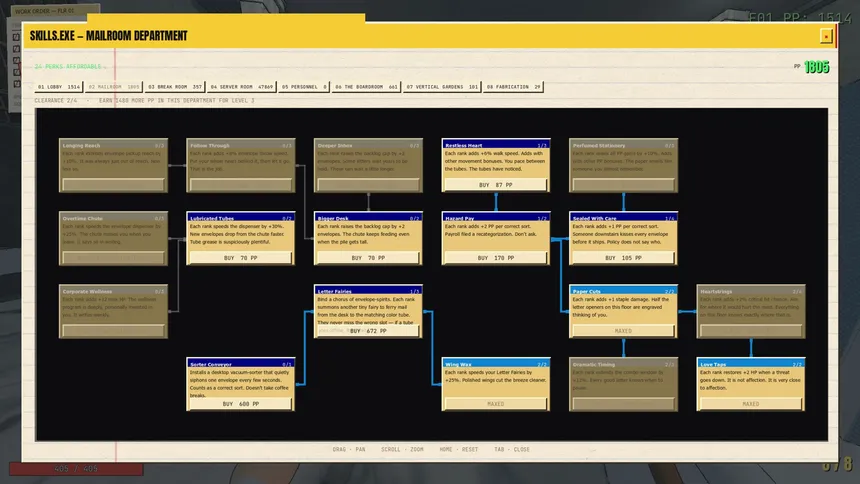Go to the 06 The Boardroom tab
This screenshot has width=860, height=484.
[x=366, y=87]
